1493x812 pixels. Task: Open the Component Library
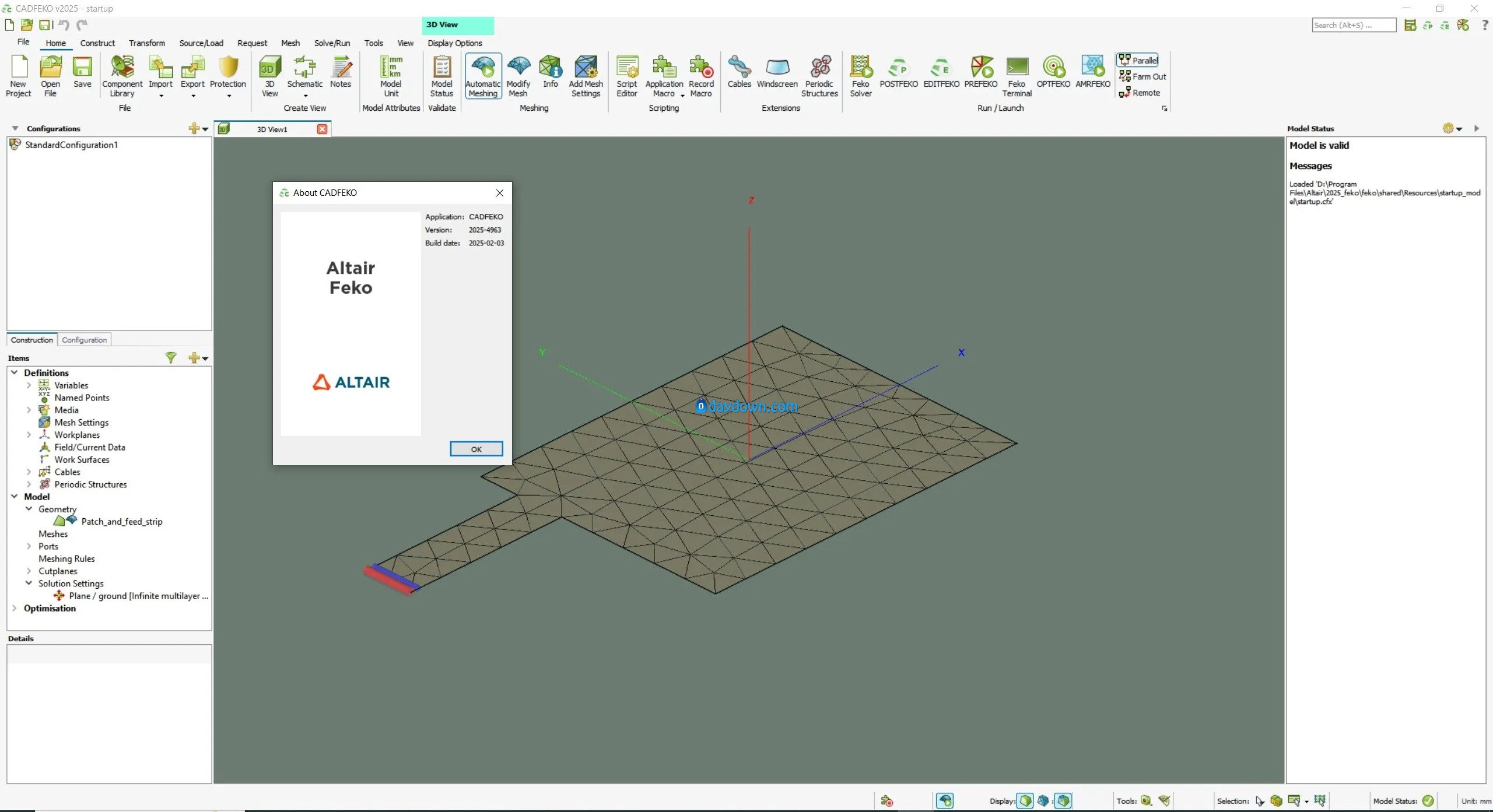122,76
